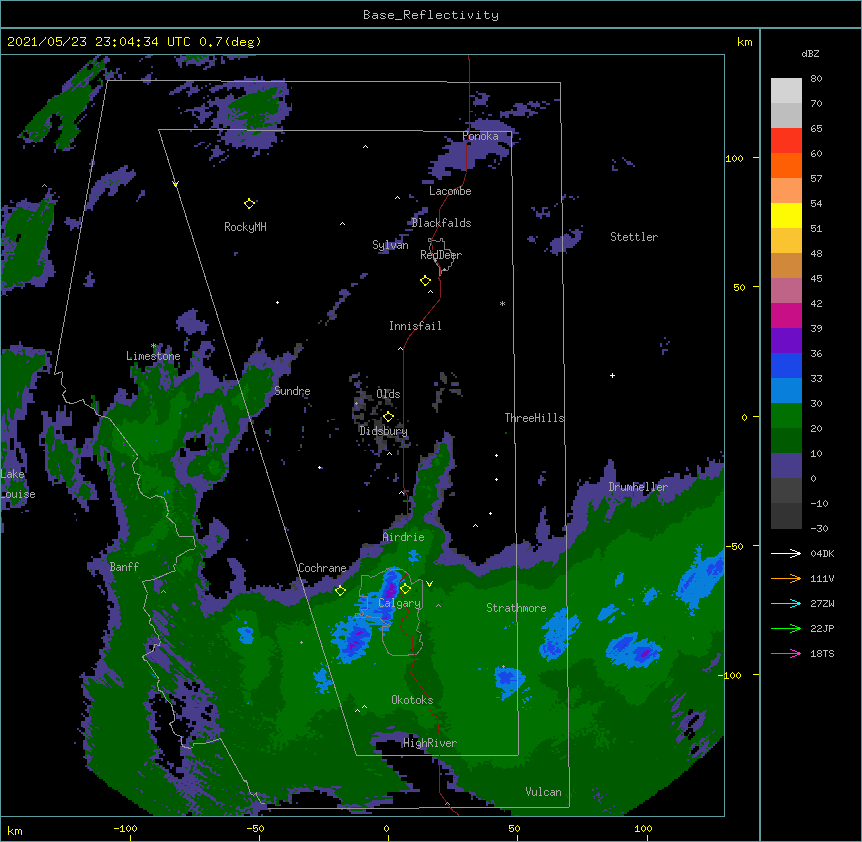Click the Calgary city label
The width and height of the screenshot is (862, 842).
(x=399, y=603)
